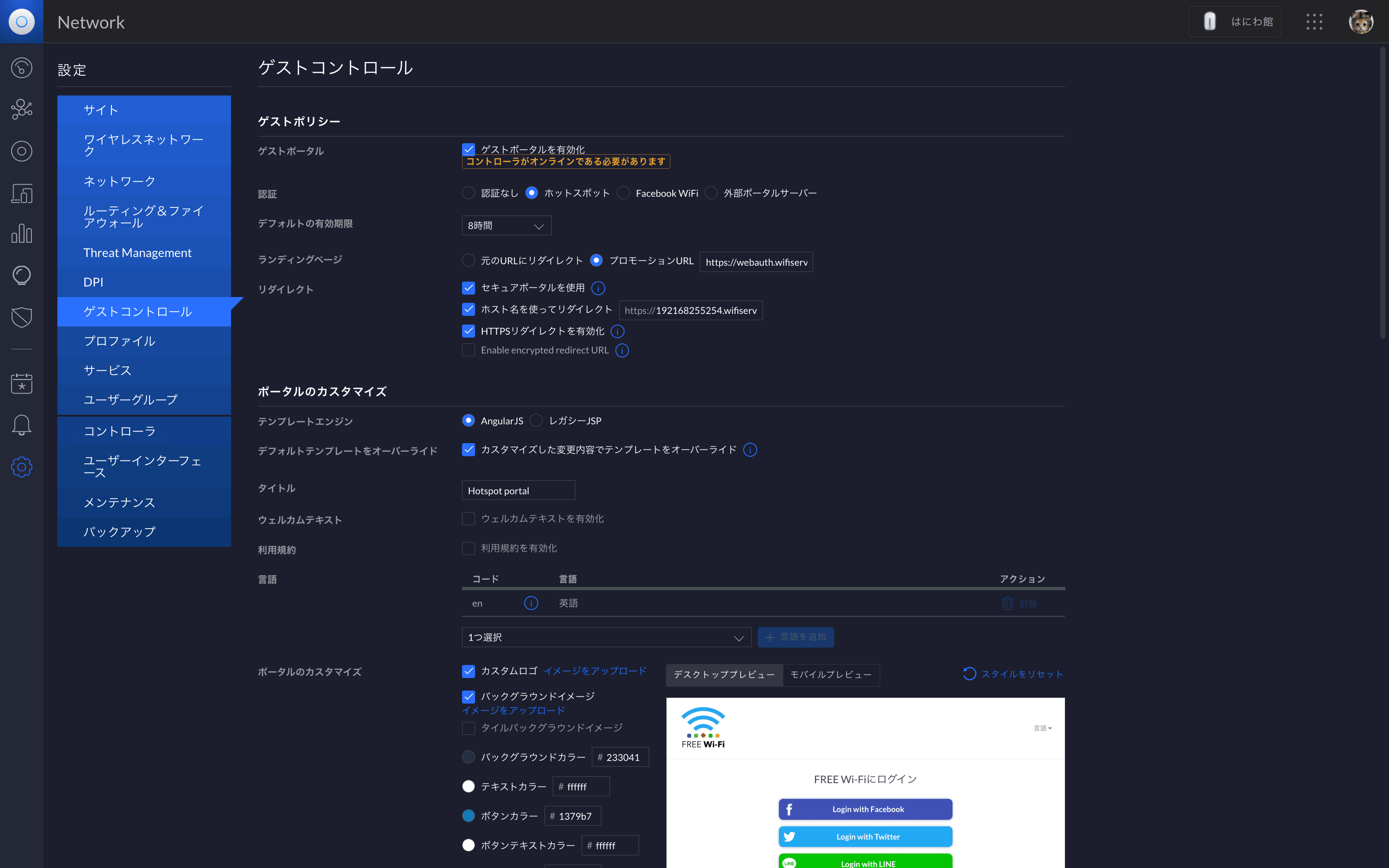Click the FREE Wi-Fi logo in preview
The image size is (1389, 868).
pos(703,727)
